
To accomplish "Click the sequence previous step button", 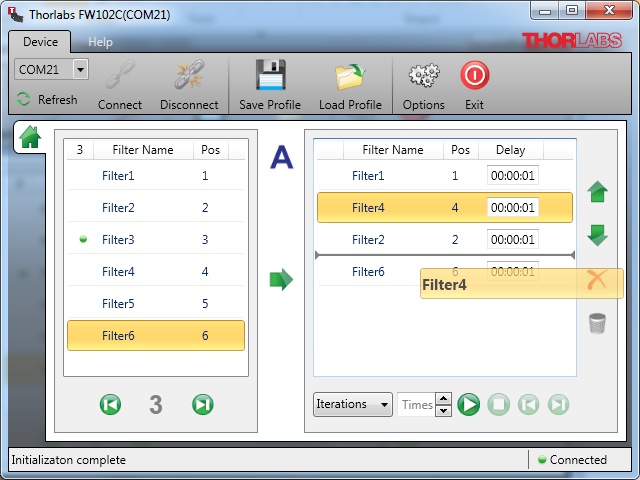I will (529, 404).
